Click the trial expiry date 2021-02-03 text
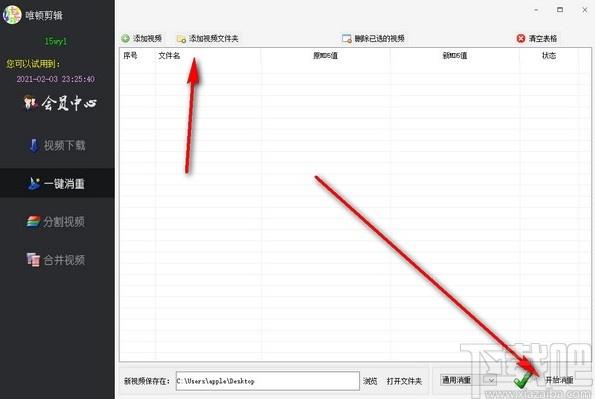Viewport: 595px width, 399px height. [x=56, y=79]
